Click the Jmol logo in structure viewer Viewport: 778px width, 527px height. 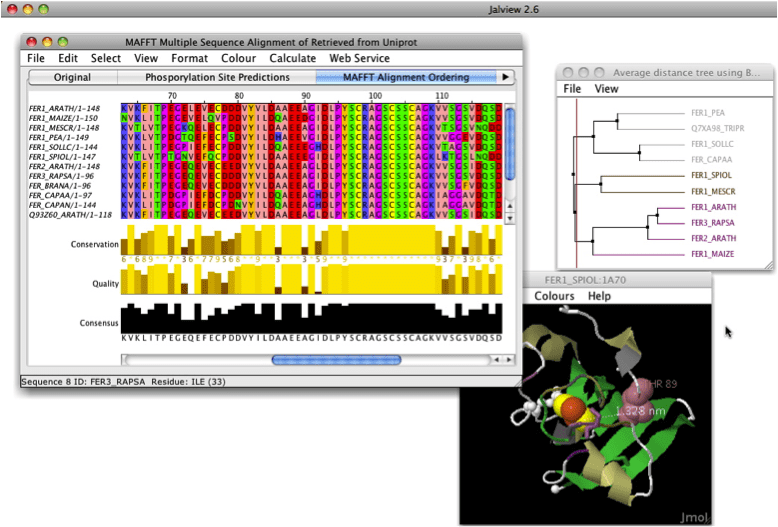(x=691, y=518)
